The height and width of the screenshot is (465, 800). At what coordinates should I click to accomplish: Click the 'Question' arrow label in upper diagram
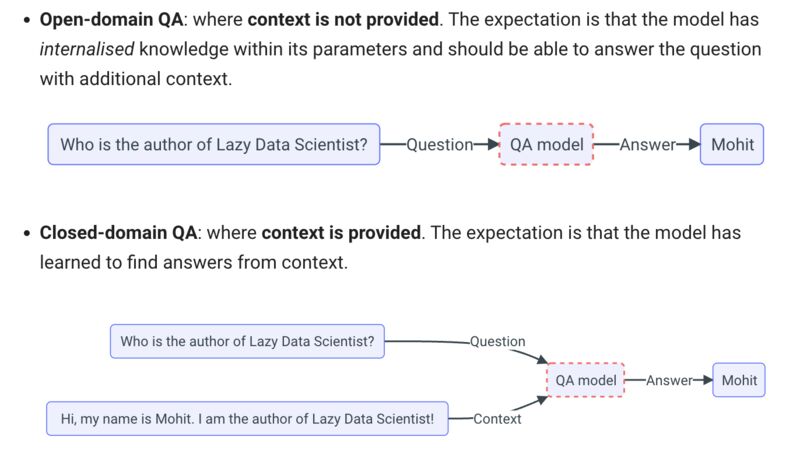point(440,145)
